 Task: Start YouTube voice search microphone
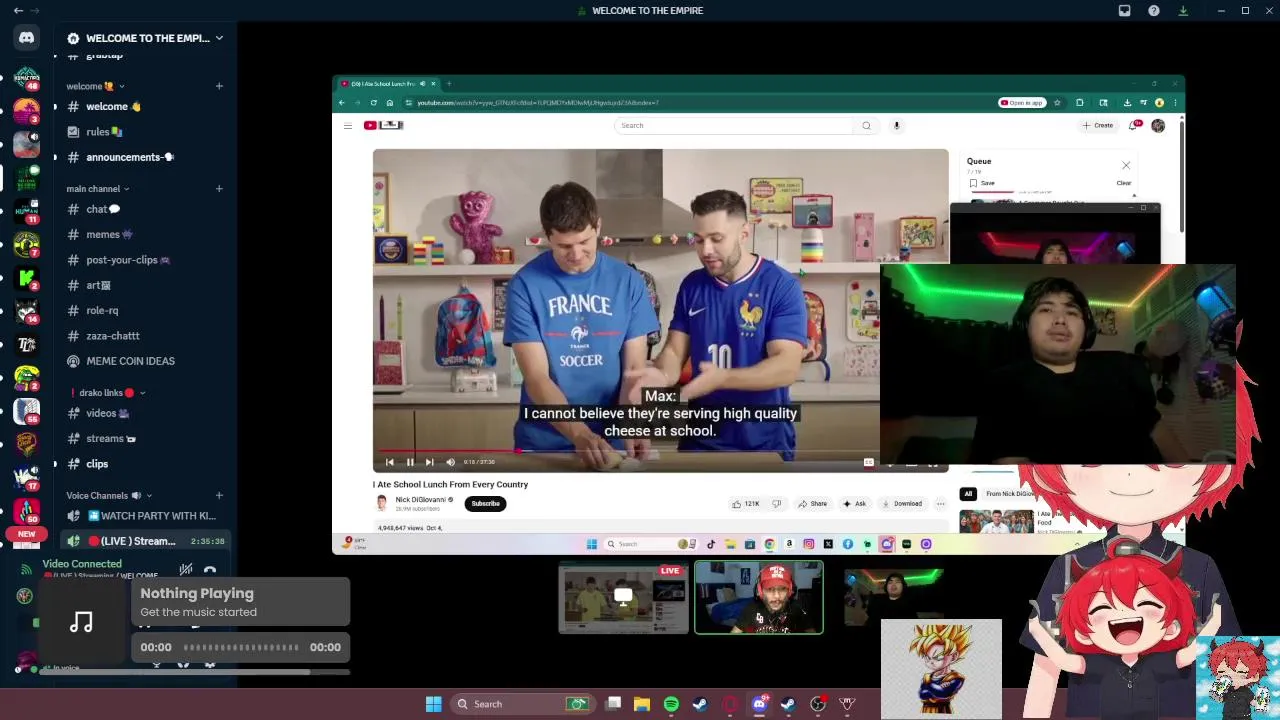point(897,126)
